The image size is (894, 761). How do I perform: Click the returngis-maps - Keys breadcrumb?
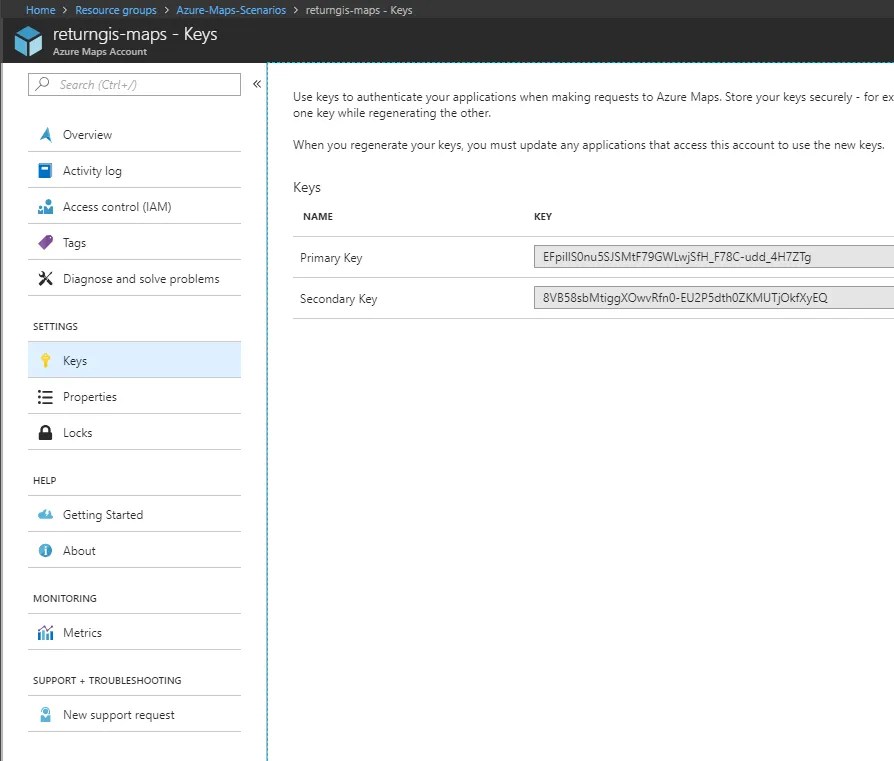359,10
